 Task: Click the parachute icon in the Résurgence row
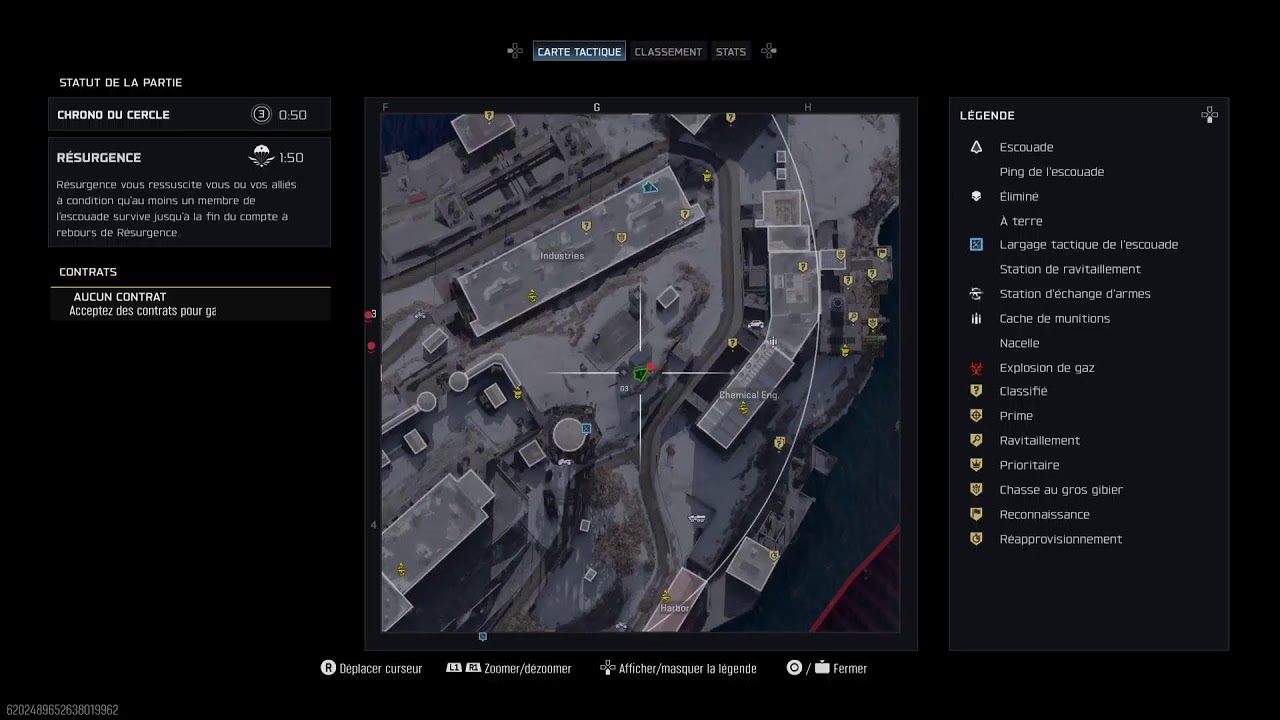[x=261, y=156]
